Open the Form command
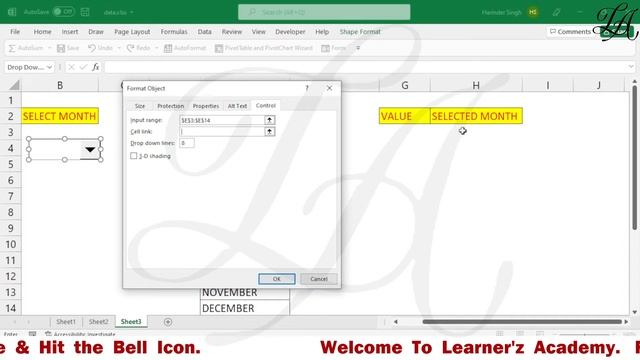 pyautogui.click(x=333, y=48)
